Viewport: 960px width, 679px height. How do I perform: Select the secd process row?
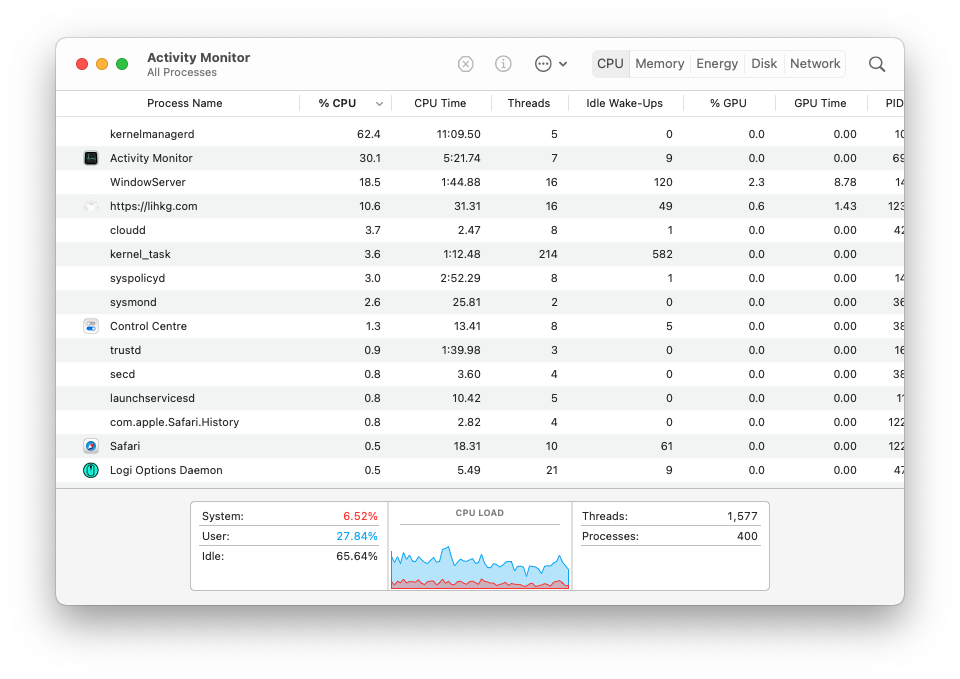pos(480,374)
